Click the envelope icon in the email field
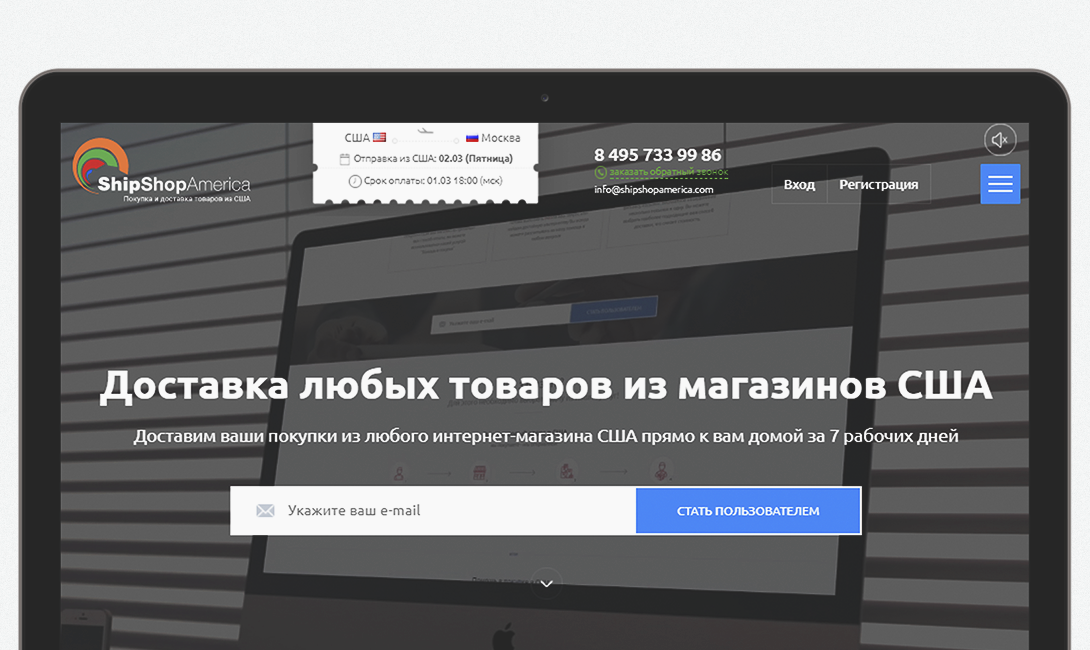Screen dimensions: 1090x650 tap(265, 510)
